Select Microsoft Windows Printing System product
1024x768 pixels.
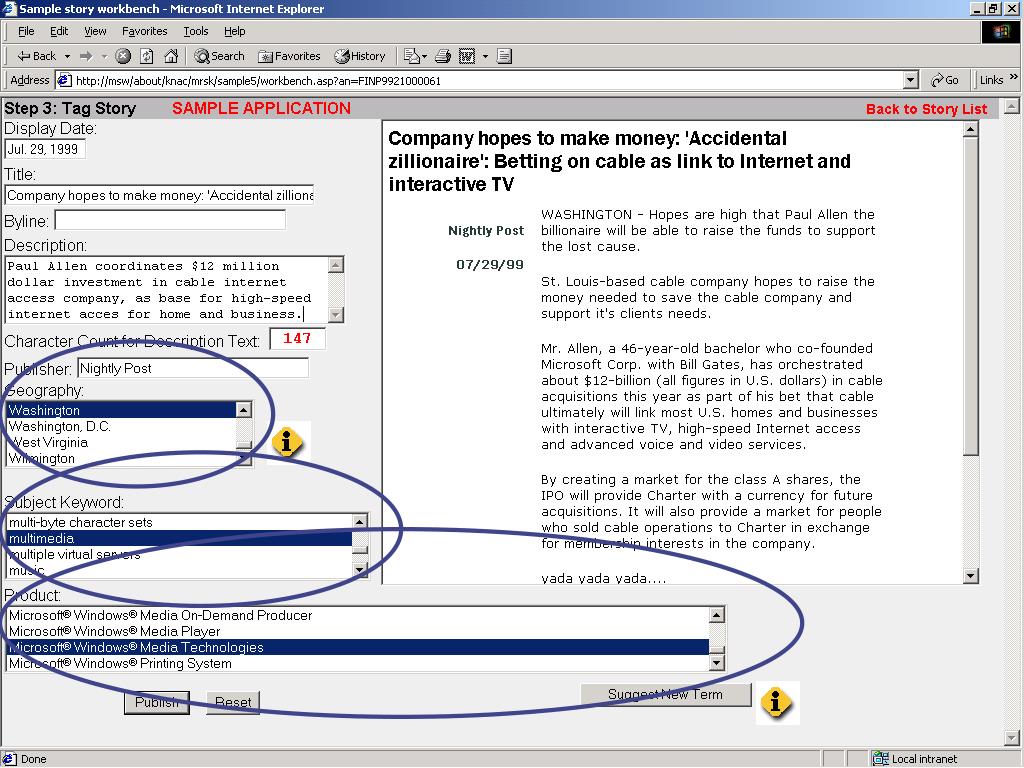pyautogui.click(x=358, y=664)
